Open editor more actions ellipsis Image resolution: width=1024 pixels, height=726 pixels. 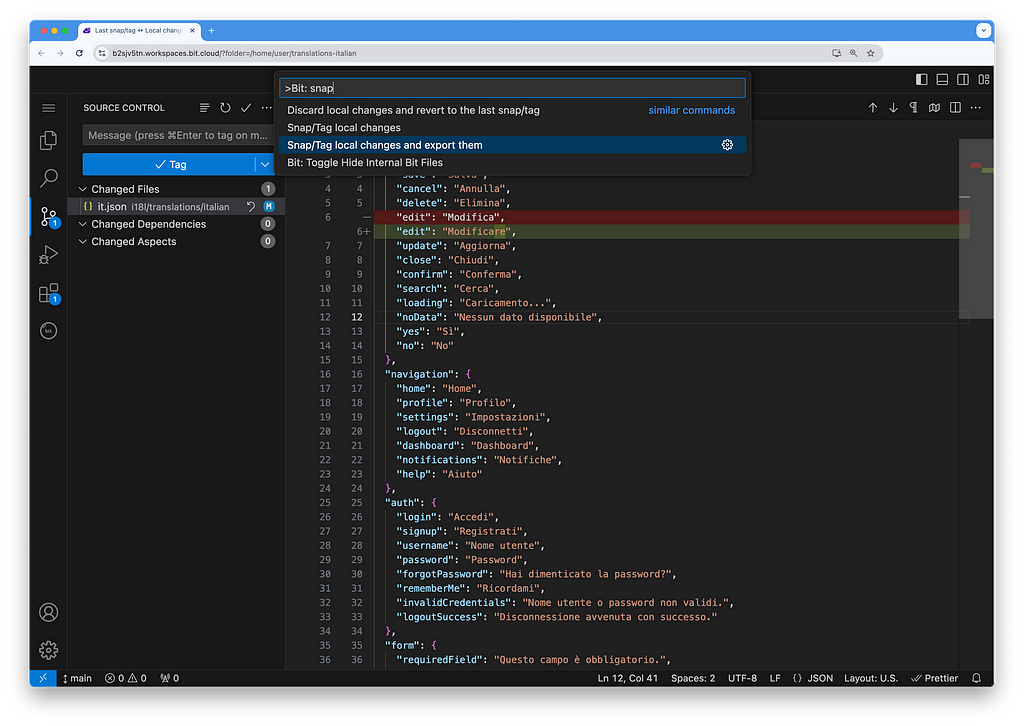click(x=976, y=108)
